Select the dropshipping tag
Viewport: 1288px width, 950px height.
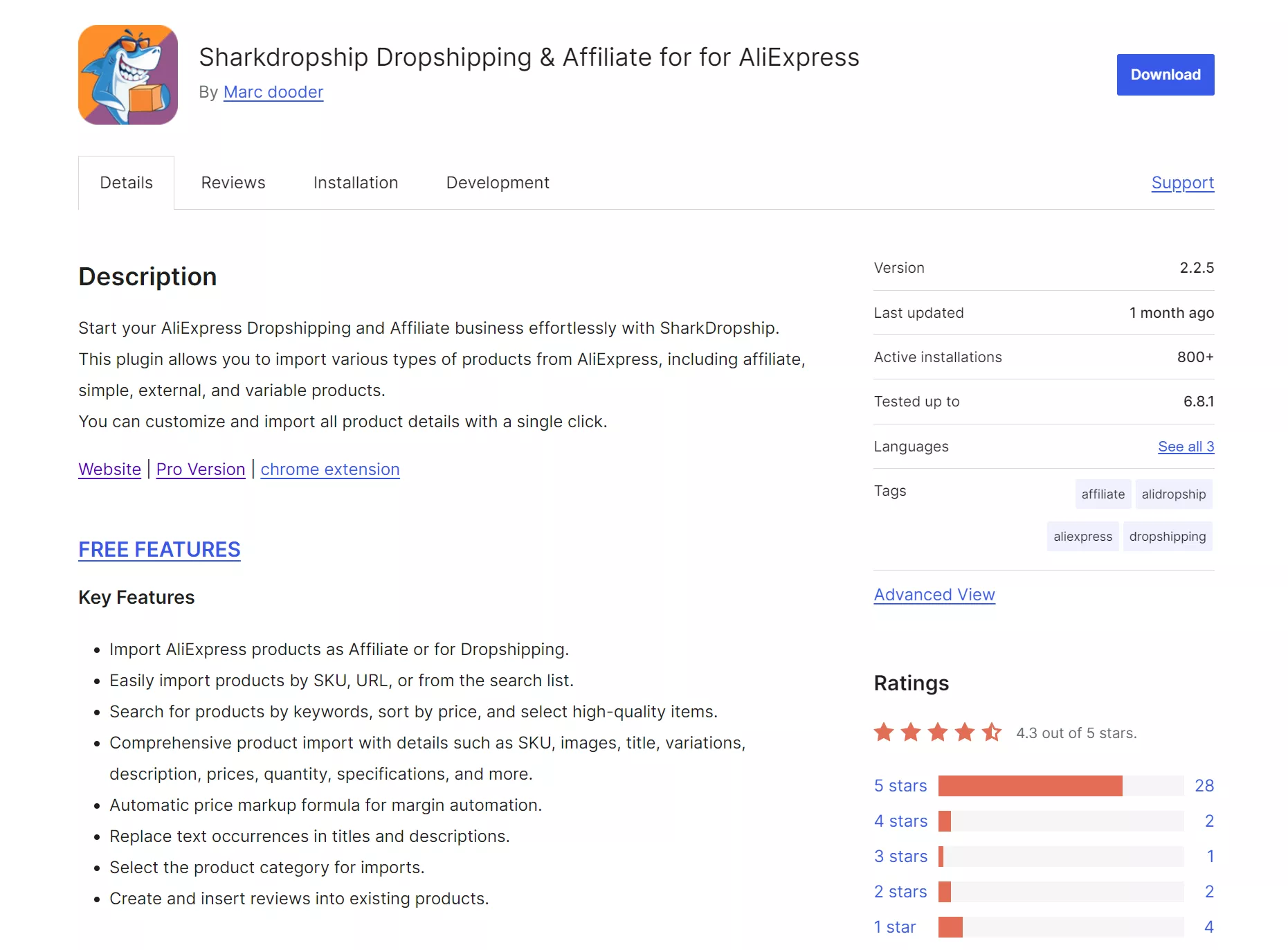1168,537
